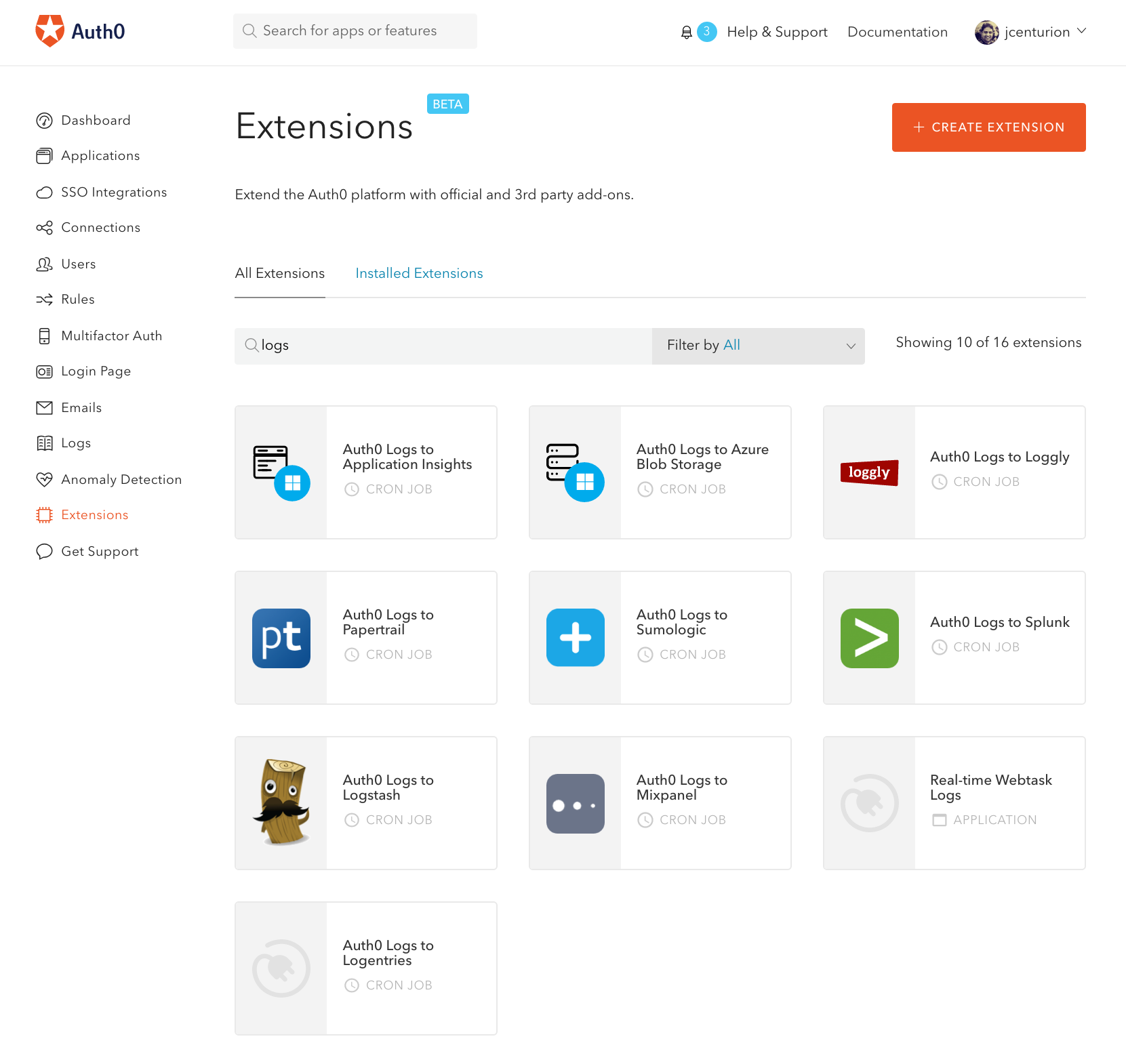
Task: Click the Loggly logo icon
Action: [x=869, y=472]
